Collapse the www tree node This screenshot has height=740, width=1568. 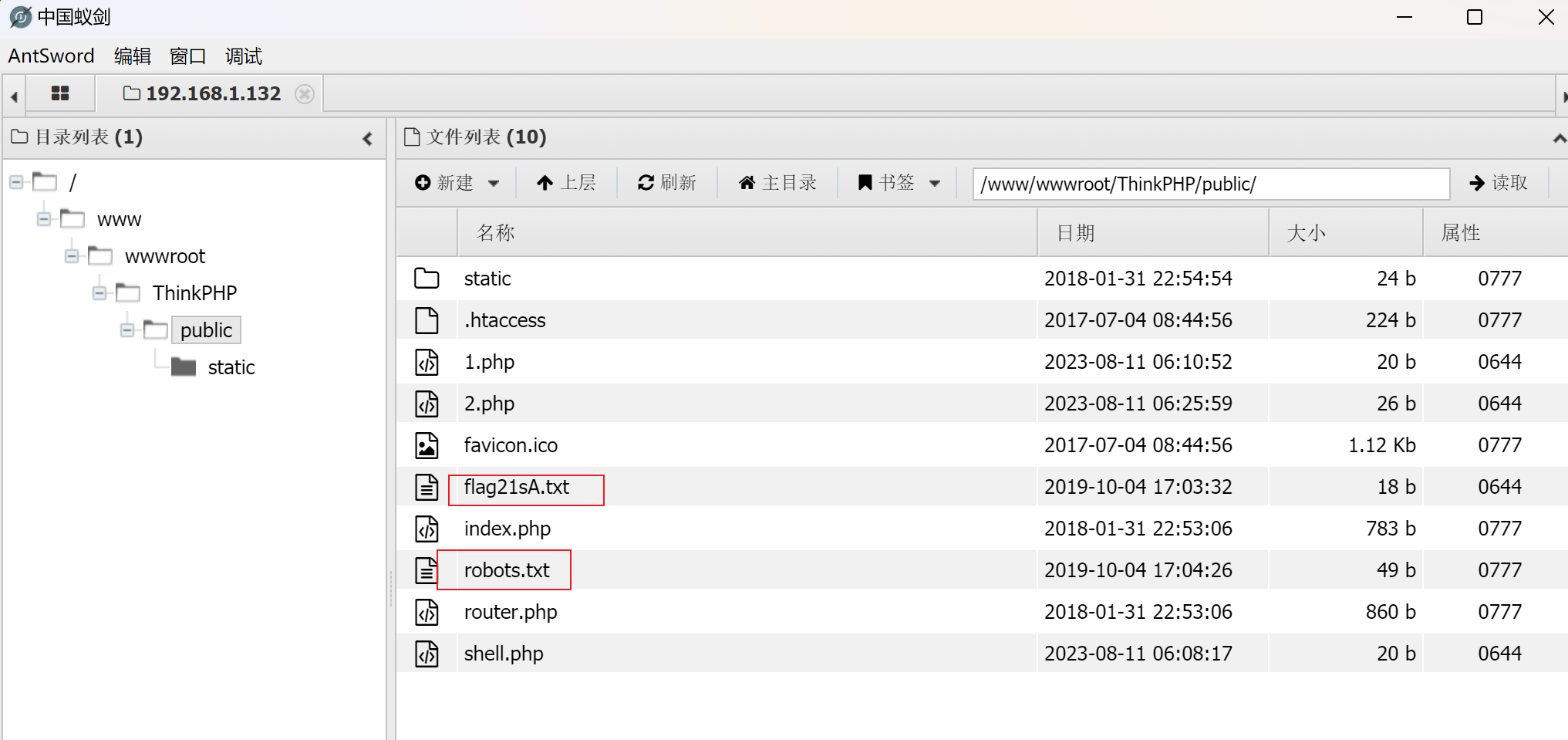[44, 219]
